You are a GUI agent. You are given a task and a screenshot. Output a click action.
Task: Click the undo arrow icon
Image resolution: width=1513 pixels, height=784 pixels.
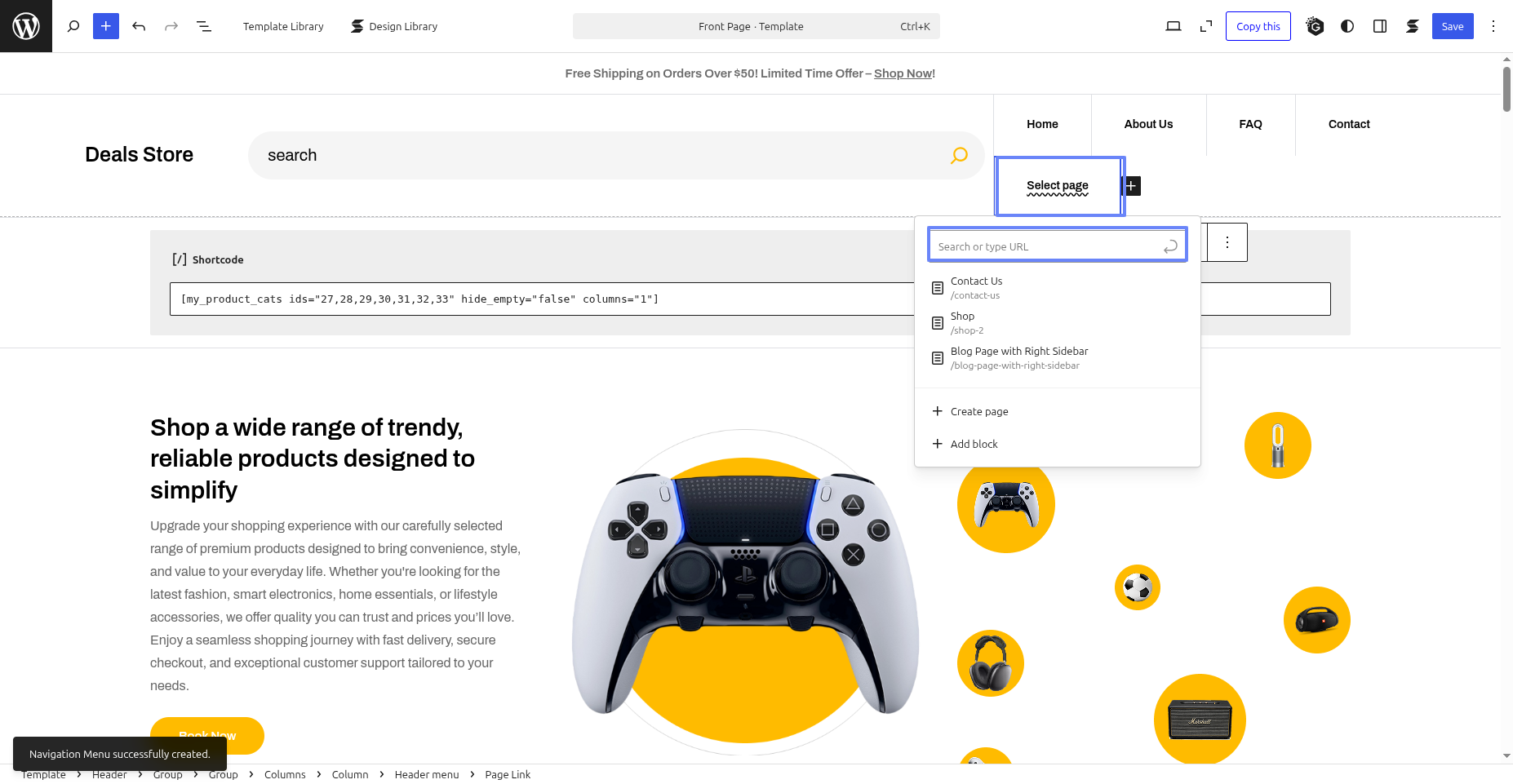pyautogui.click(x=139, y=26)
